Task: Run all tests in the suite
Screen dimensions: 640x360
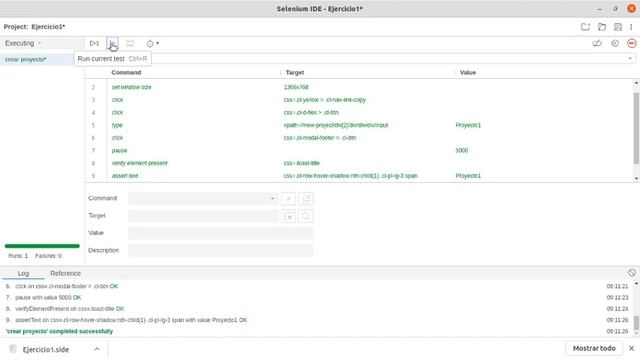Action: (94, 43)
